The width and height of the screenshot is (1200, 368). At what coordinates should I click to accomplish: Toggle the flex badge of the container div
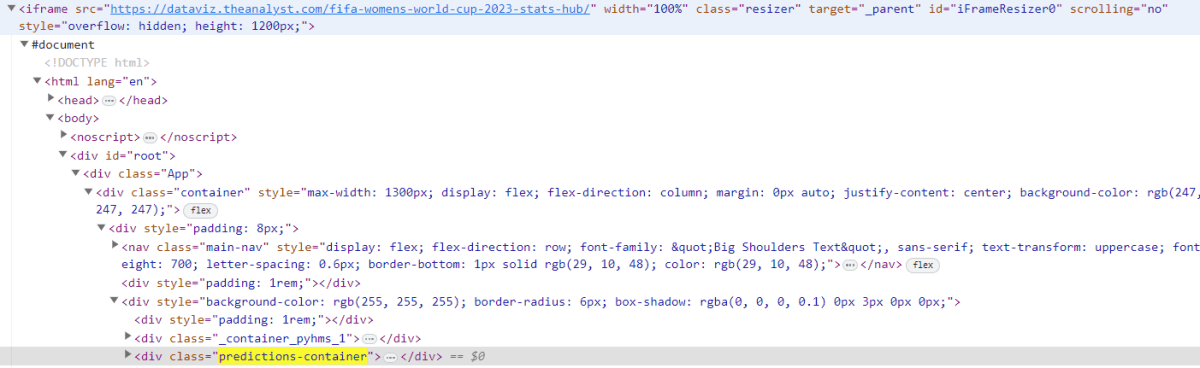tap(201, 210)
